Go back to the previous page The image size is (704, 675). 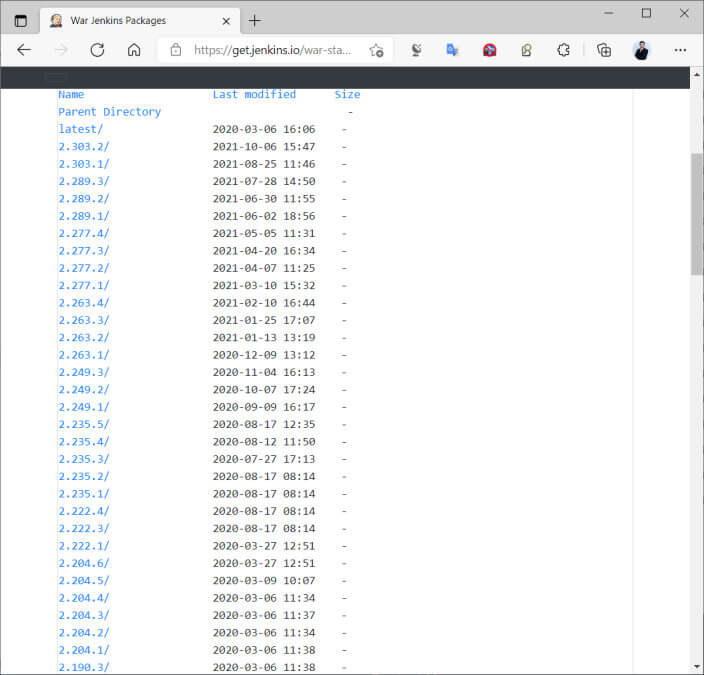point(24,50)
